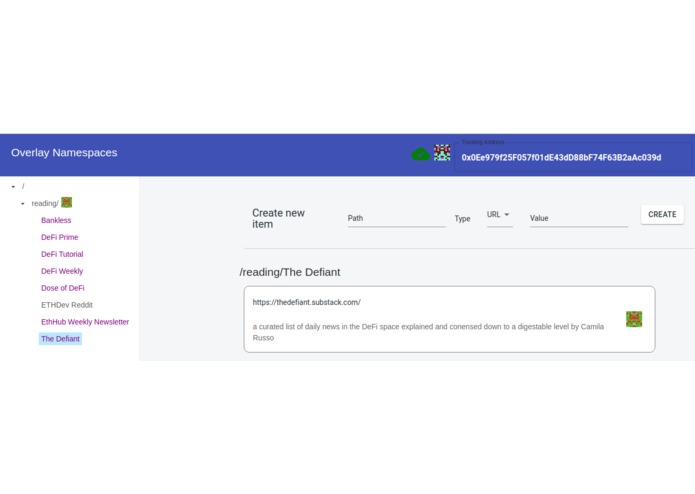Screen dimensions: 695x494
Task: Select the ETHDev Reddit tree item
Action: click(x=66, y=305)
